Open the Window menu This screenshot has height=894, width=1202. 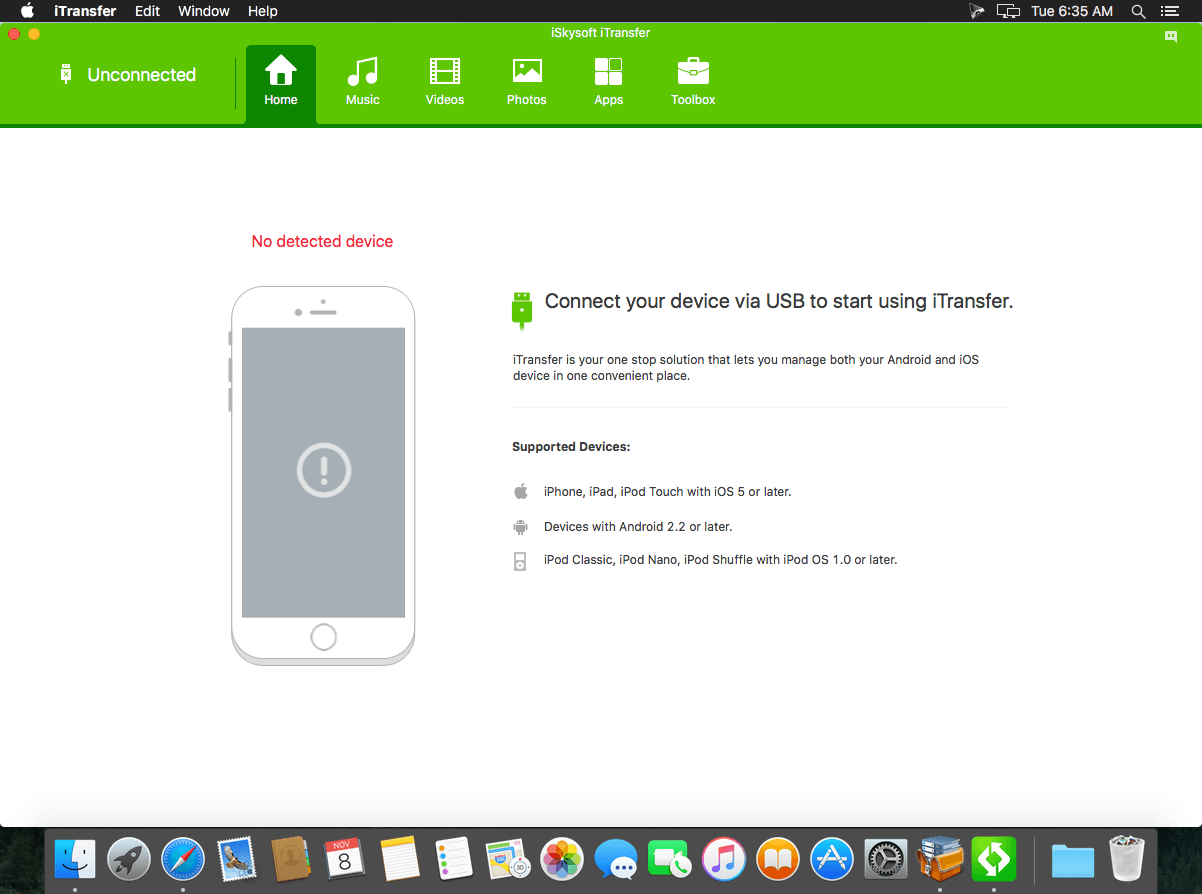pyautogui.click(x=204, y=11)
